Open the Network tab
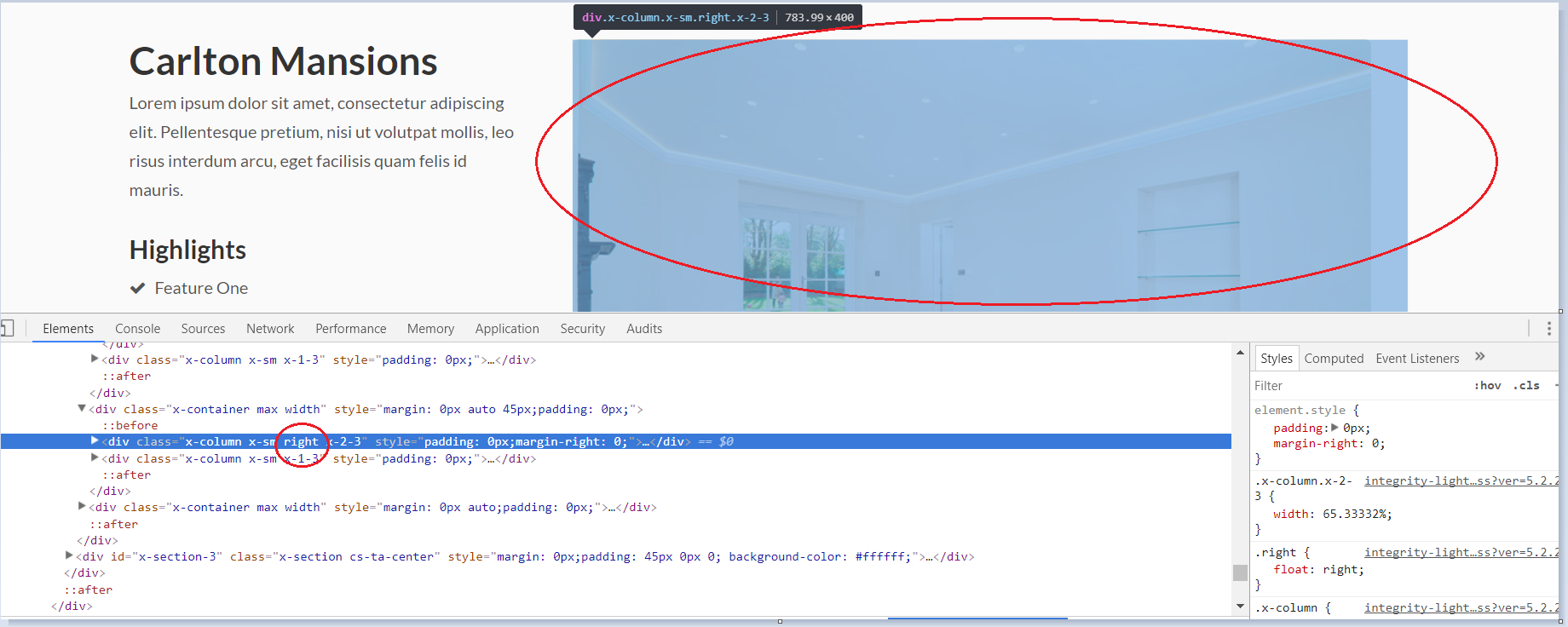The image size is (1568, 627). click(x=270, y=328)
